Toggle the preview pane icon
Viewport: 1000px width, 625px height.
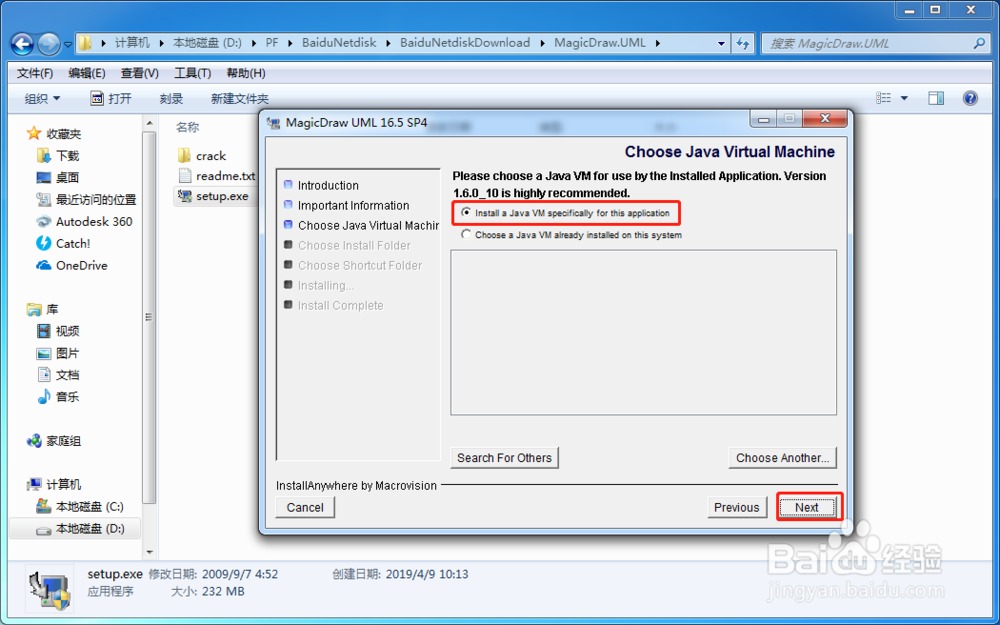click(936, 98)
